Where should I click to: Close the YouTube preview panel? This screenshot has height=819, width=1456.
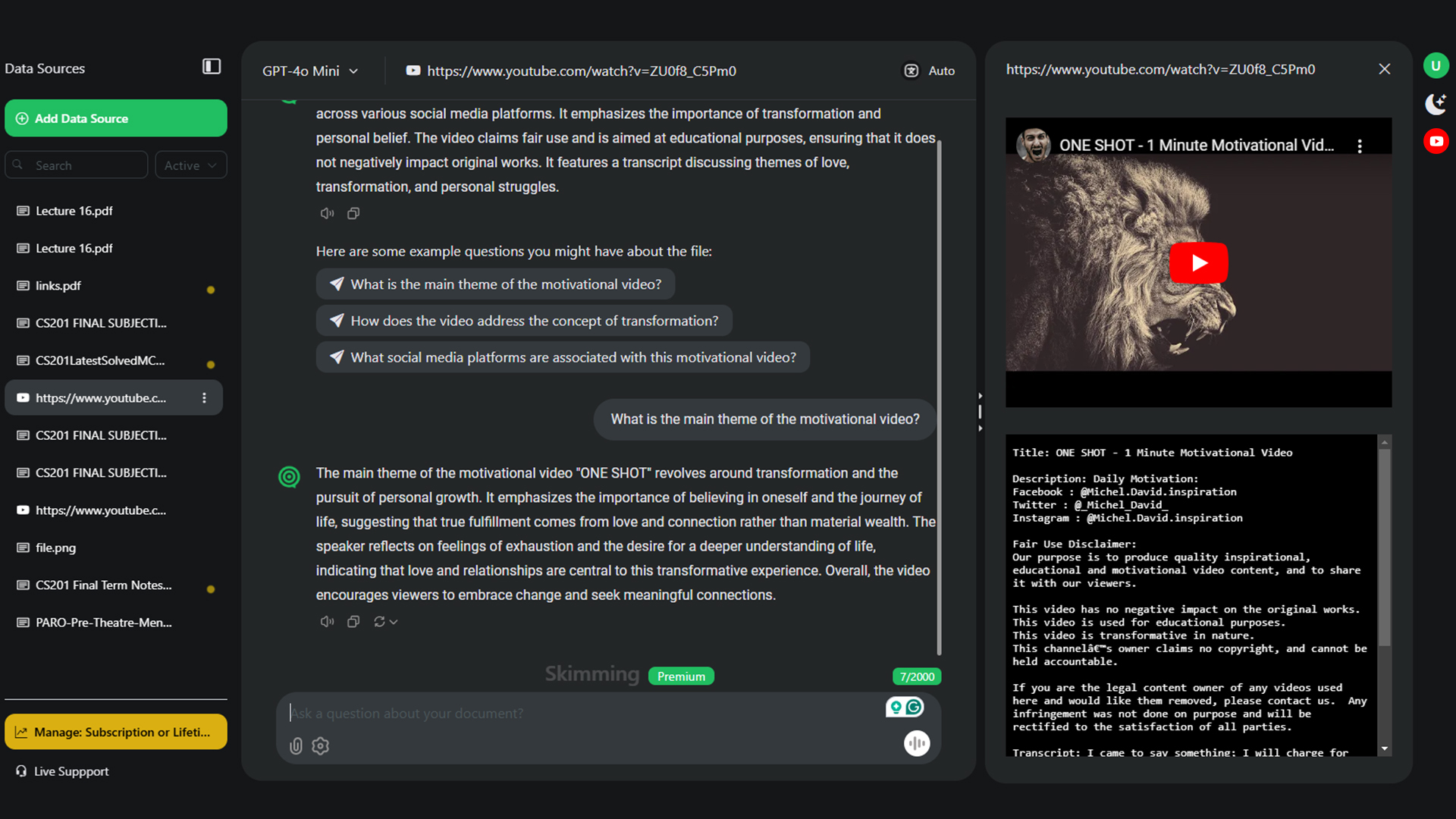1384,69
